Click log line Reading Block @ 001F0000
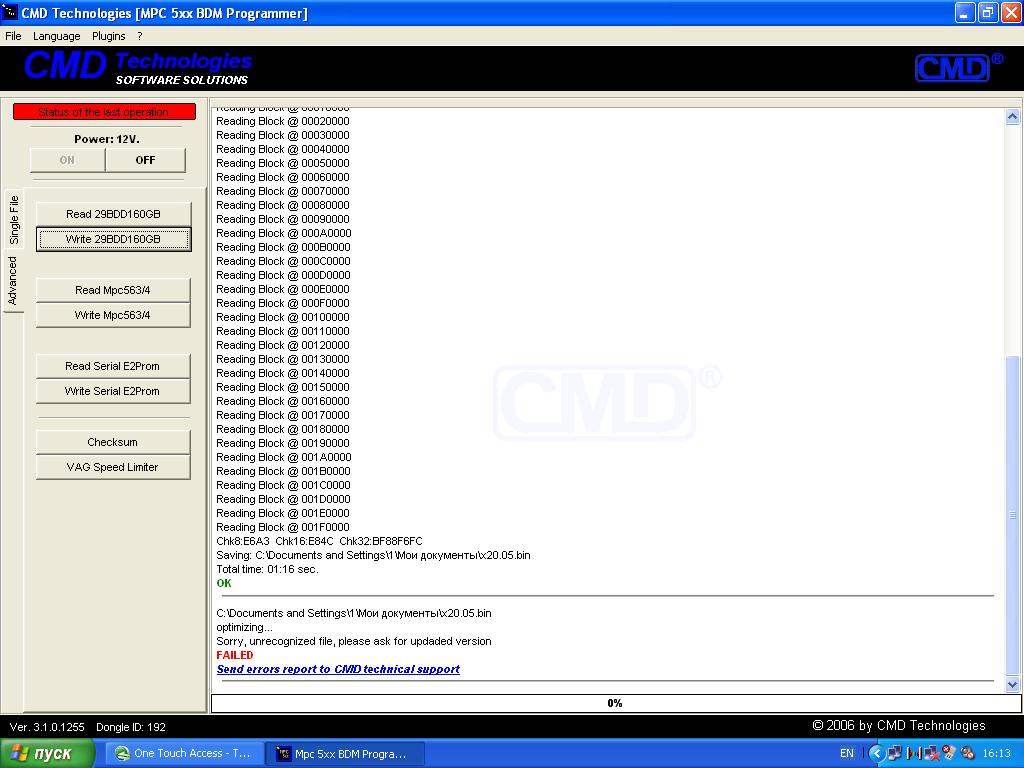1024x768 pixels. (x=283, y=527)
